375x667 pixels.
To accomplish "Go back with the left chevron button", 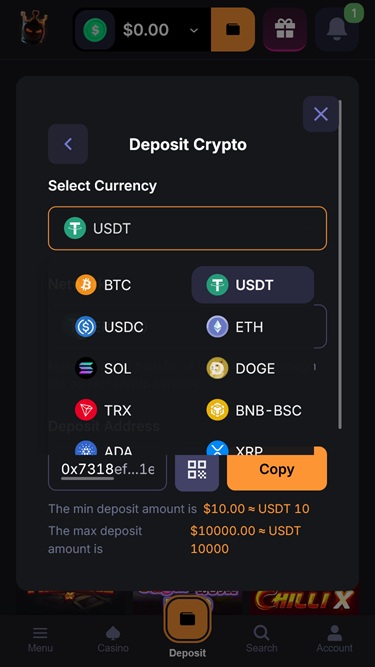I will [x=68, y=144].
